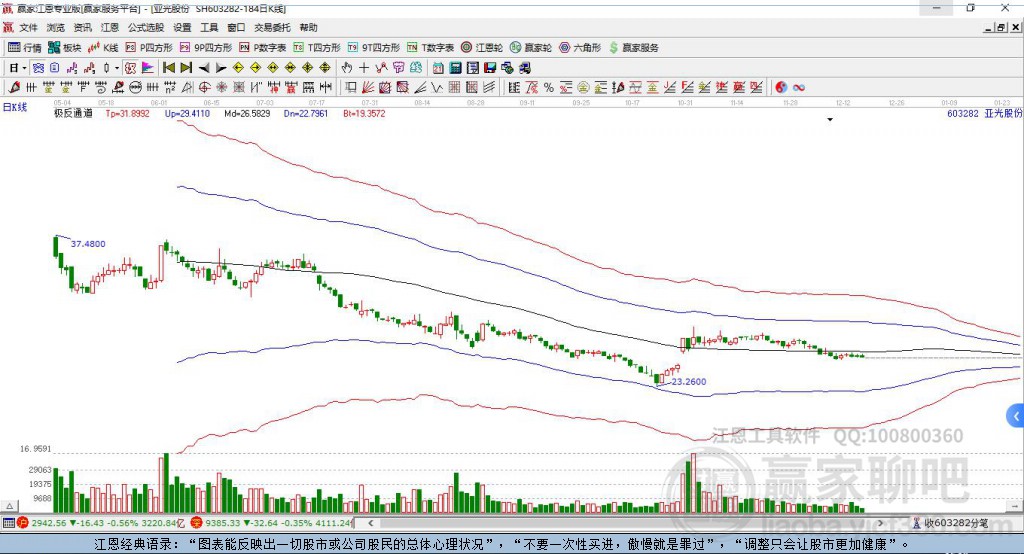Click the percent line drawing tool

(x=549, y=88)
